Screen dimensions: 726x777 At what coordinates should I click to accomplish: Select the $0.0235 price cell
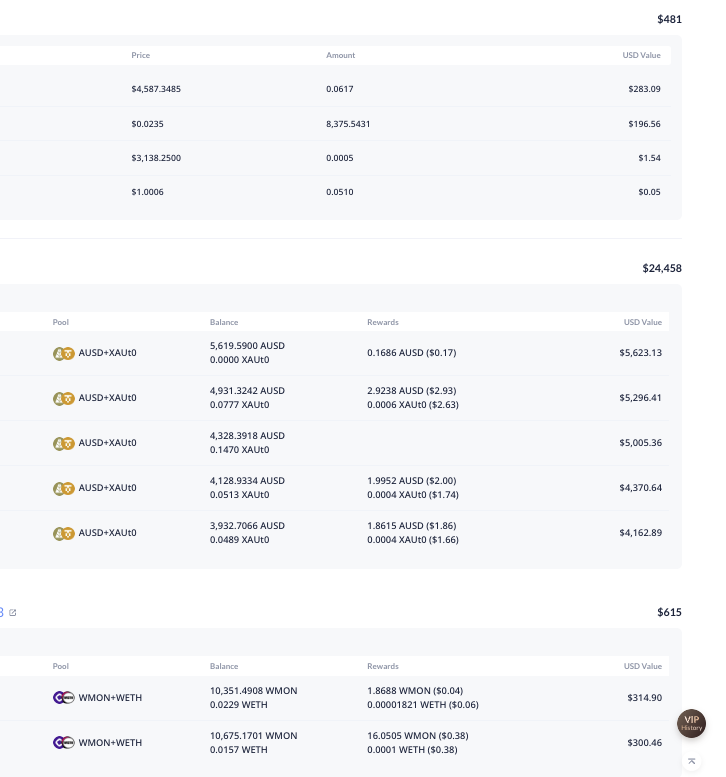coord(147,124)
